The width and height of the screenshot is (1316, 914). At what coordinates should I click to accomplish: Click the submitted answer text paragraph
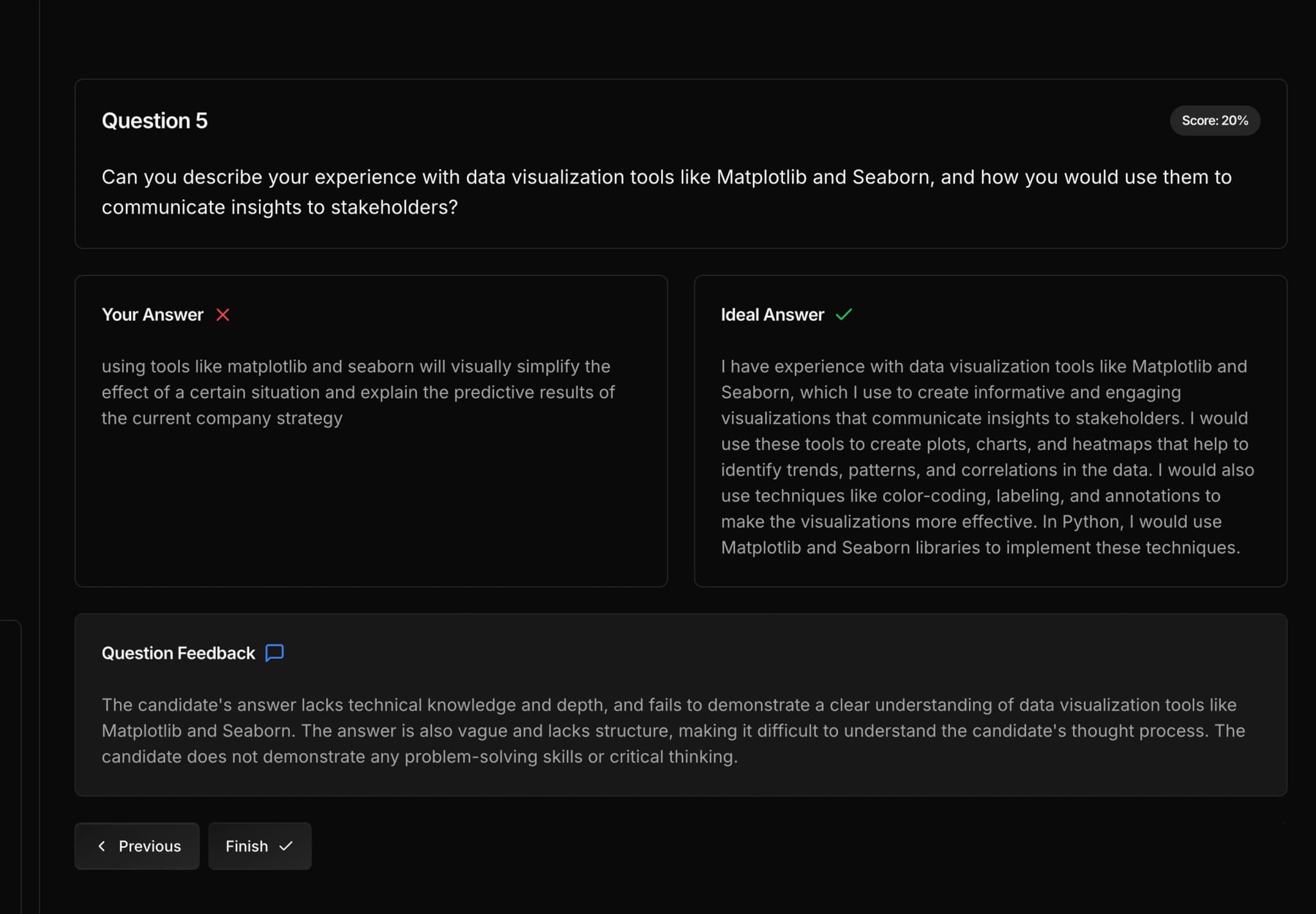358,392
